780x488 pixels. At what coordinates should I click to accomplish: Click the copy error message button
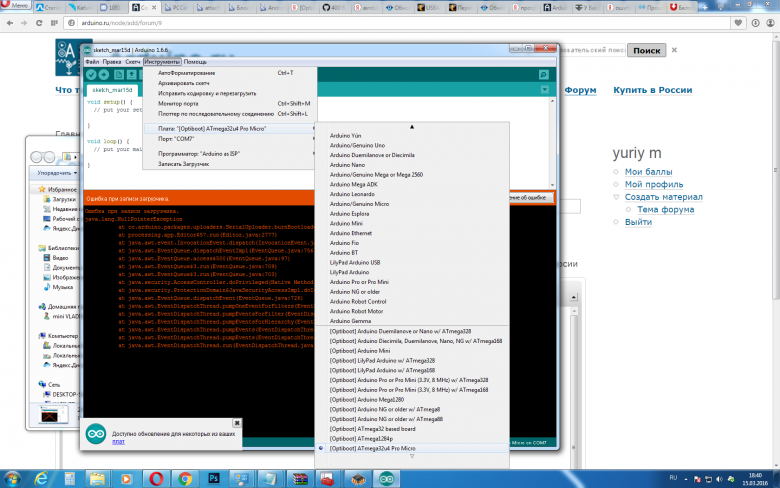tap(531, 197)
